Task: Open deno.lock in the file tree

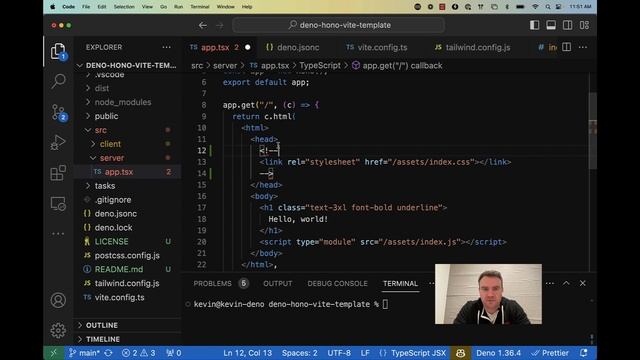Action: pyautogui.click(x=127, y=228)
